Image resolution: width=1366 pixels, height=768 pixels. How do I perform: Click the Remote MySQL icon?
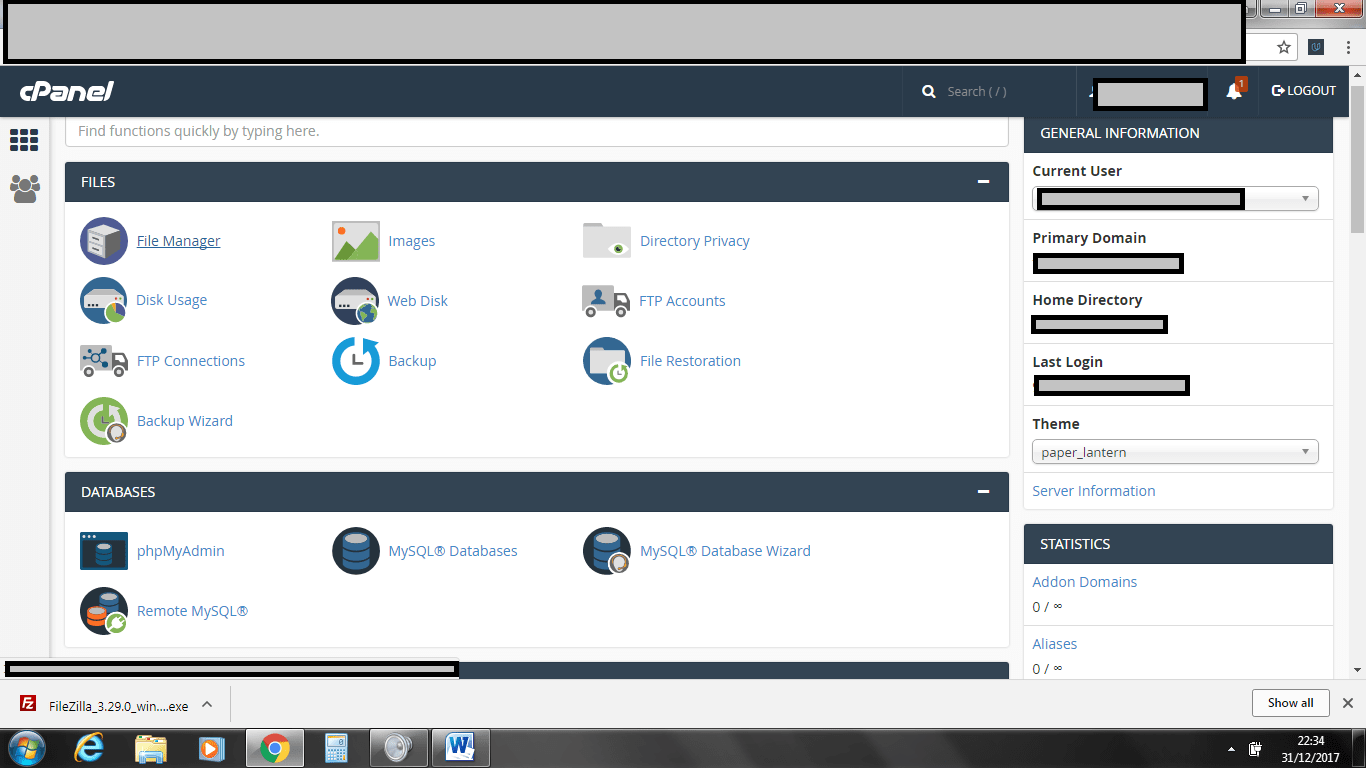(x=104, y=611)
